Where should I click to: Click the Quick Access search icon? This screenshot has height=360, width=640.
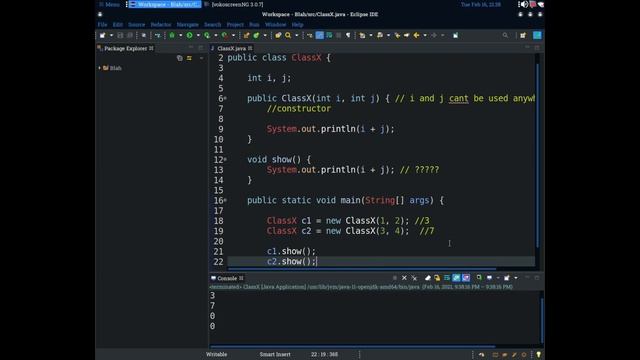(x=505, y=36)
